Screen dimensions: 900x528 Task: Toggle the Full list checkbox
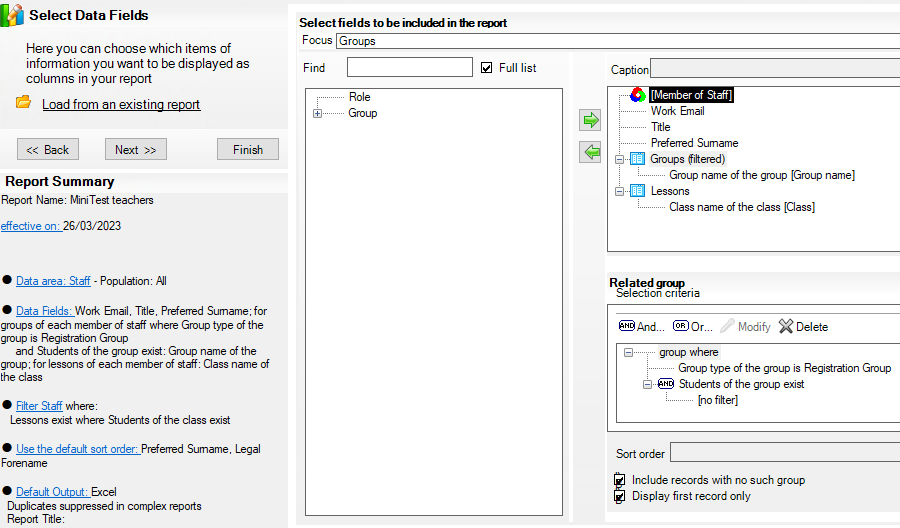487,68
